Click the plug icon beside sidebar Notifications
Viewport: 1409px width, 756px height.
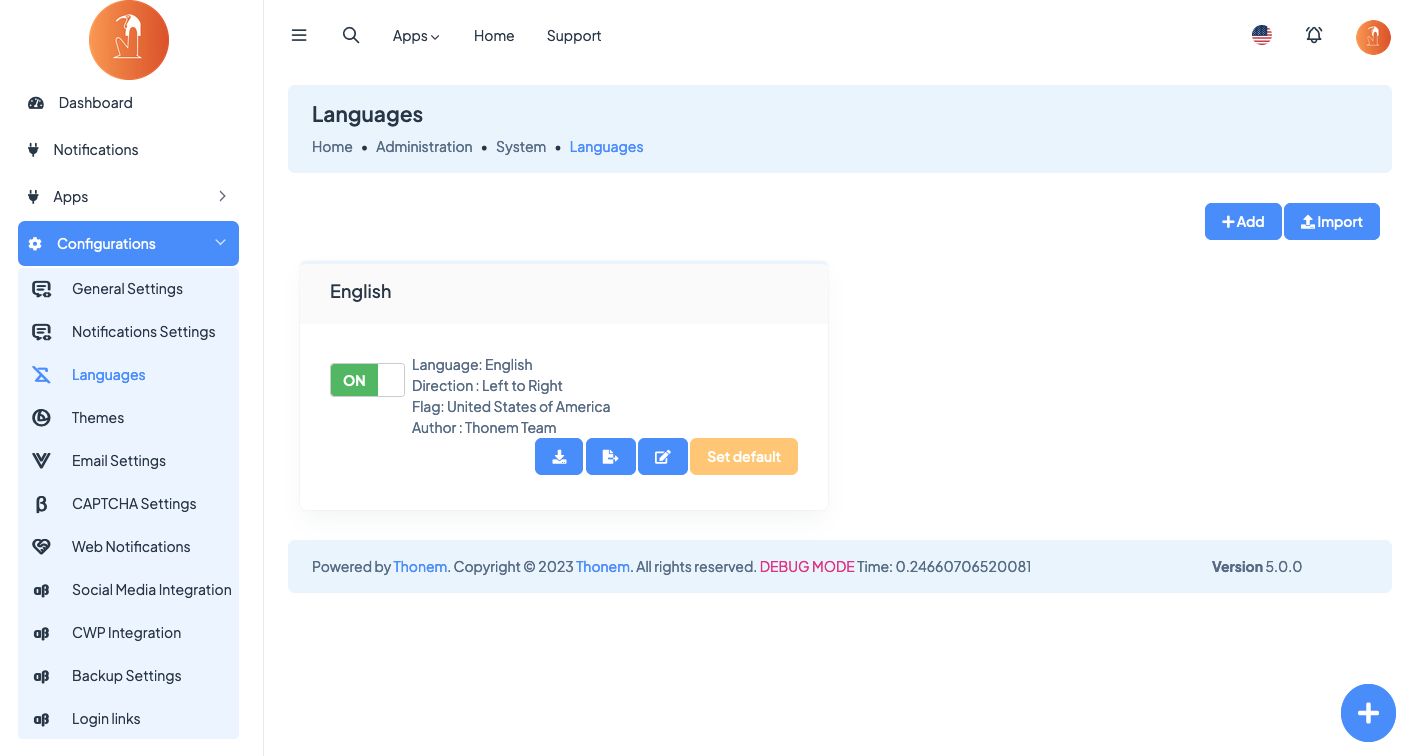[33, 150]
